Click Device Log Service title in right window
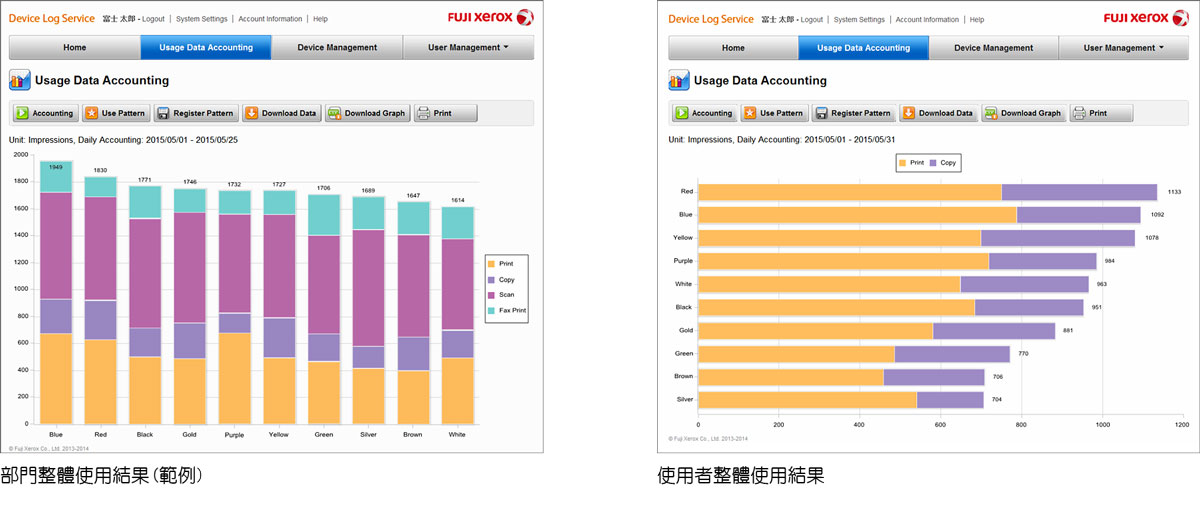Image resolution: width=1200 pixels, height=513 pixels. [x=711, y=18]
